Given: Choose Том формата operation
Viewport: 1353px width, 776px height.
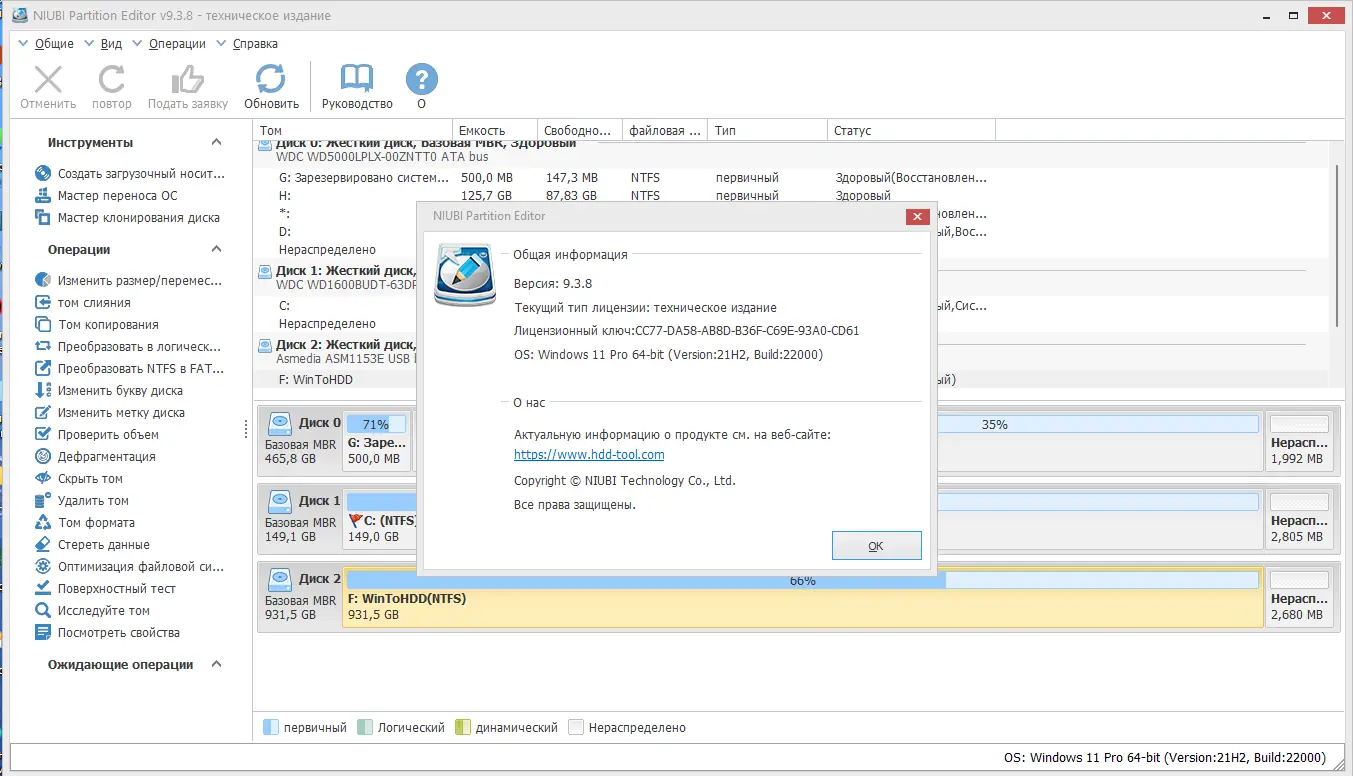Looking at the screenshot, I should pos(84,523).
